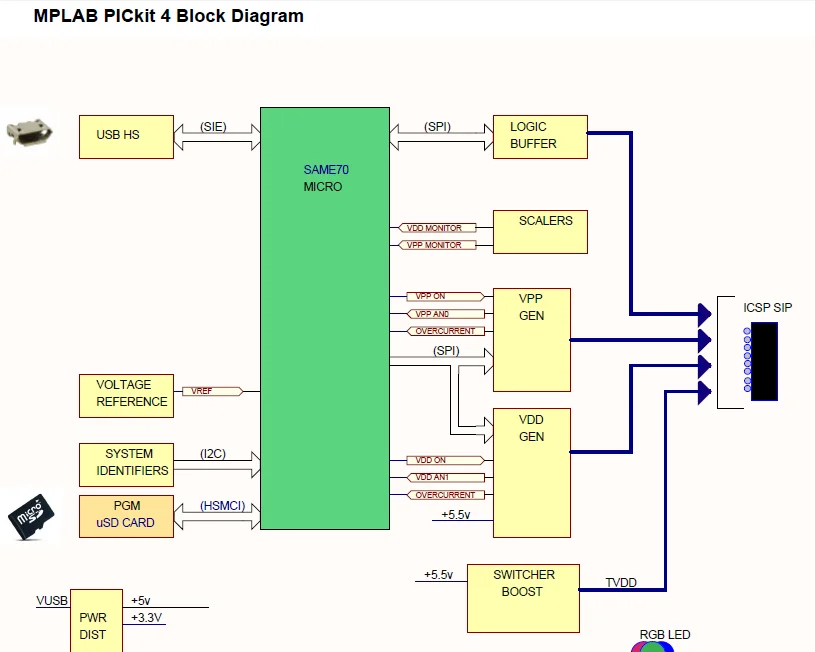815x652 pixels.
Task: Click the micro USB connector icon
Action: (28, 133)
